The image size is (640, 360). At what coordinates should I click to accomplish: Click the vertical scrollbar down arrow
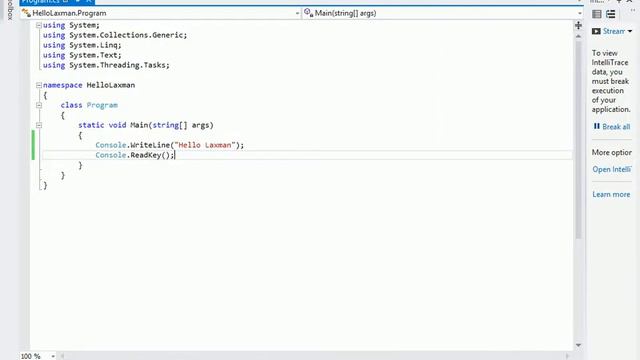click(x=578, y=345)
